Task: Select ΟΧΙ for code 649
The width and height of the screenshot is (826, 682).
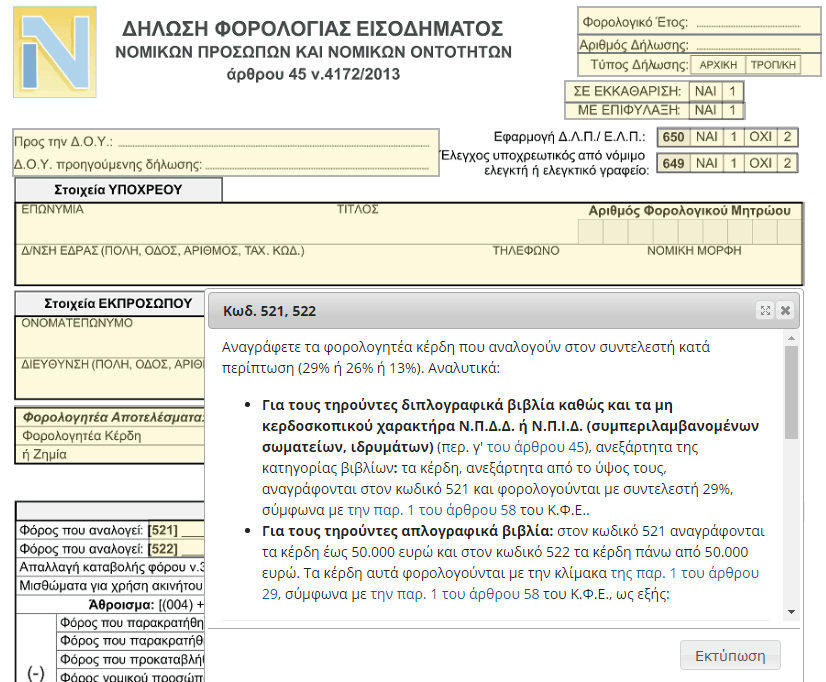Action: [761, 163]
